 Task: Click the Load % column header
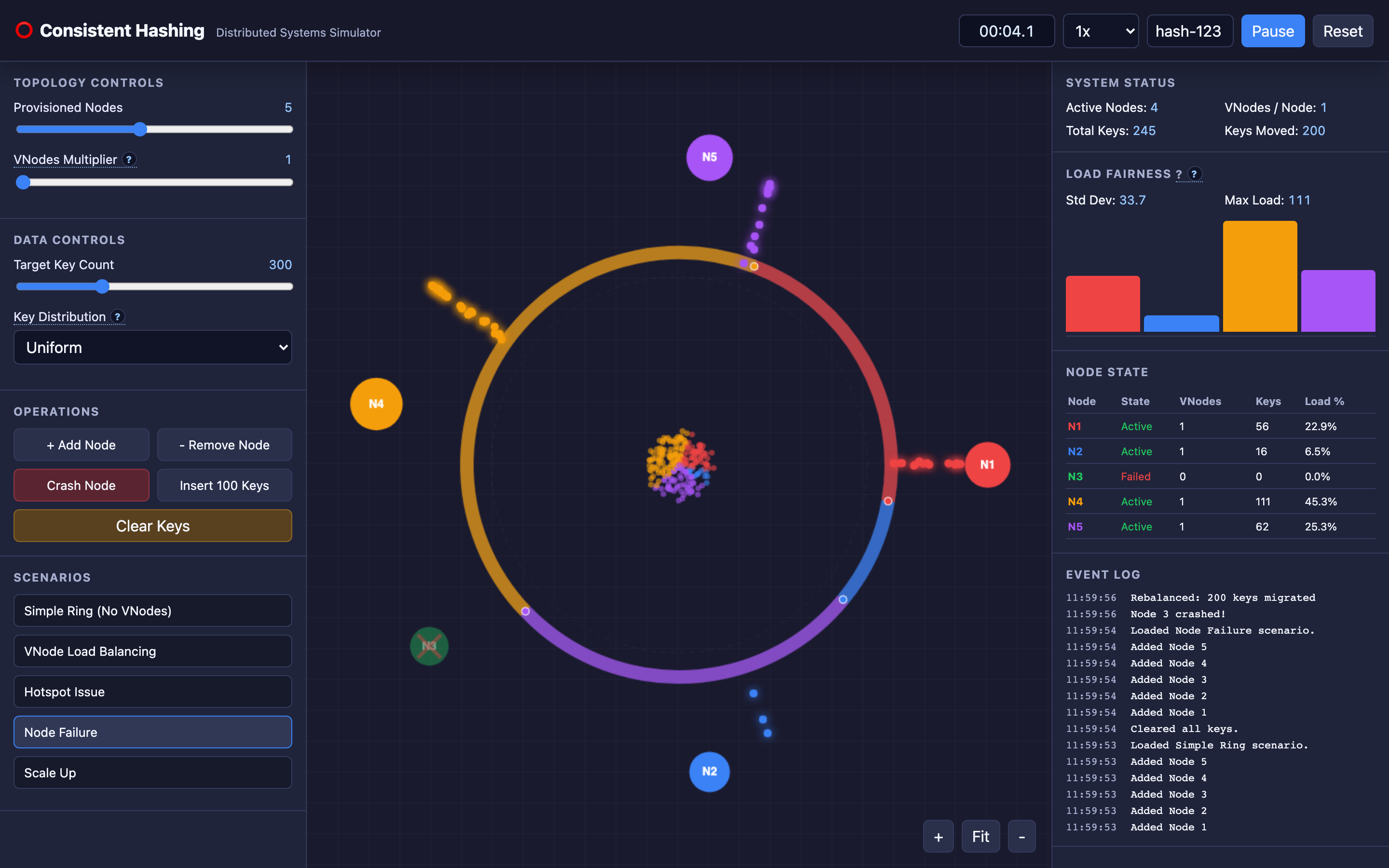(x=1324, y=401)
